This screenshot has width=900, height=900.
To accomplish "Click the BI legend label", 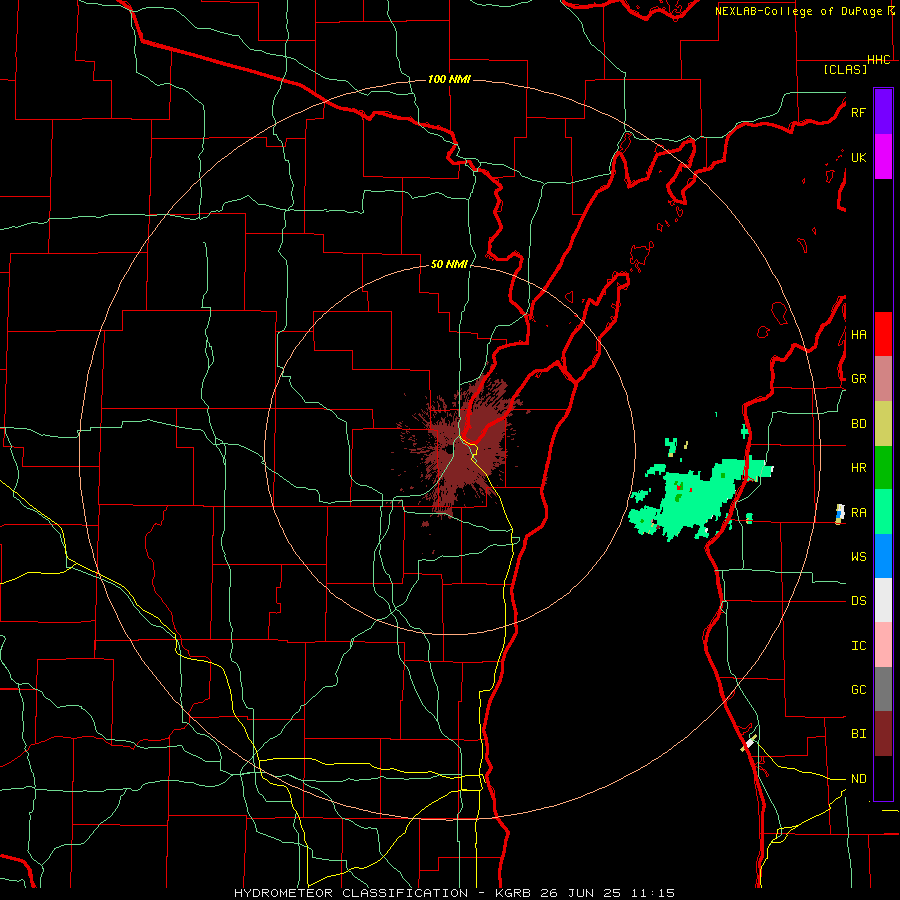I will coord(858,734).
